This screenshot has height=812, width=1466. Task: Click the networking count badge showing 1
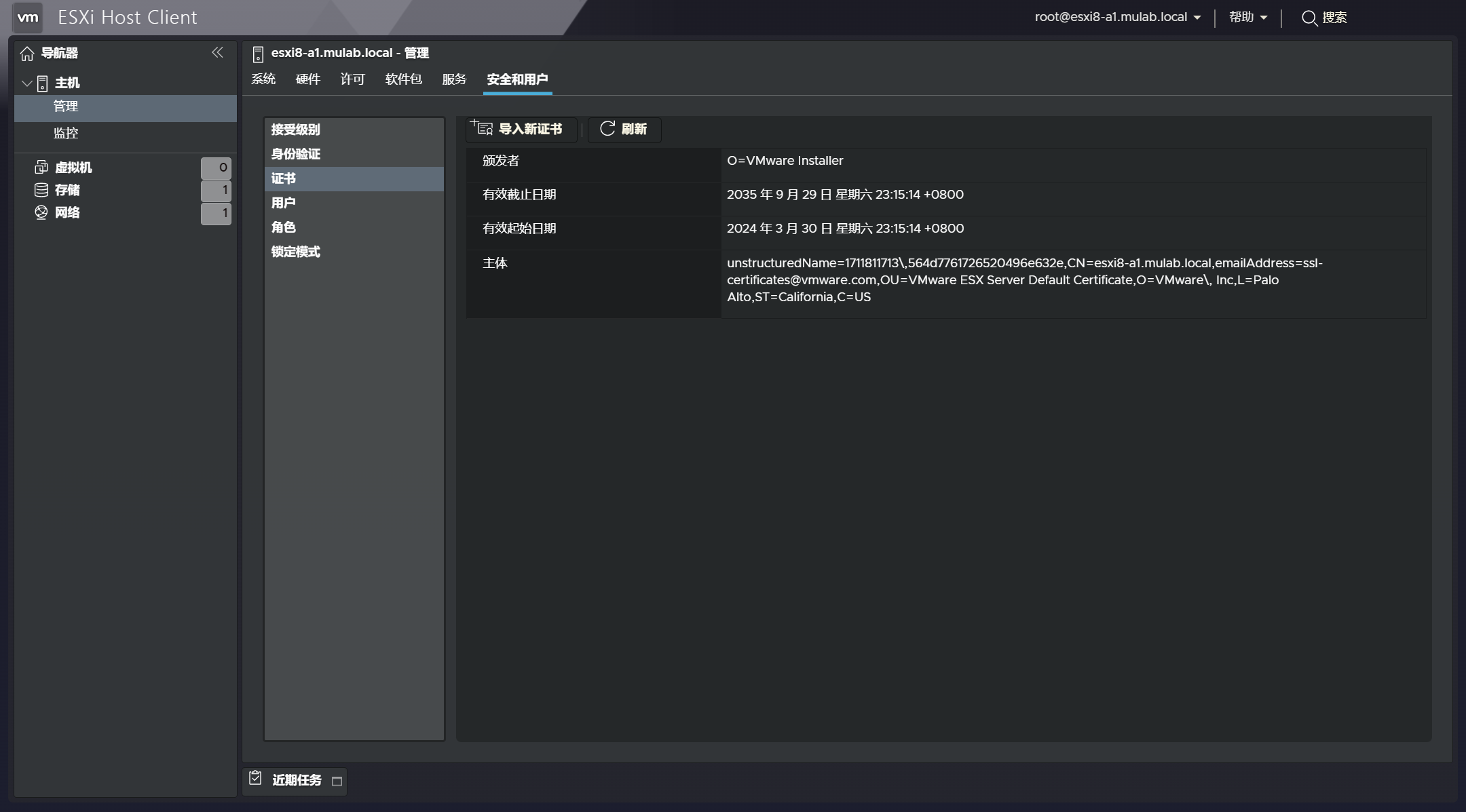coord(216,214)
